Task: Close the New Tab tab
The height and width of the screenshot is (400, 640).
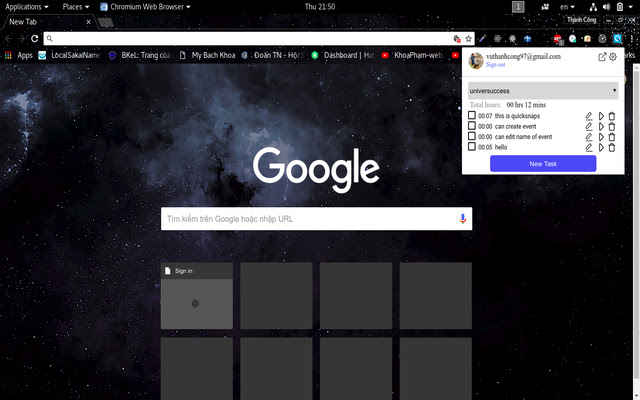Action: (89, 22)
